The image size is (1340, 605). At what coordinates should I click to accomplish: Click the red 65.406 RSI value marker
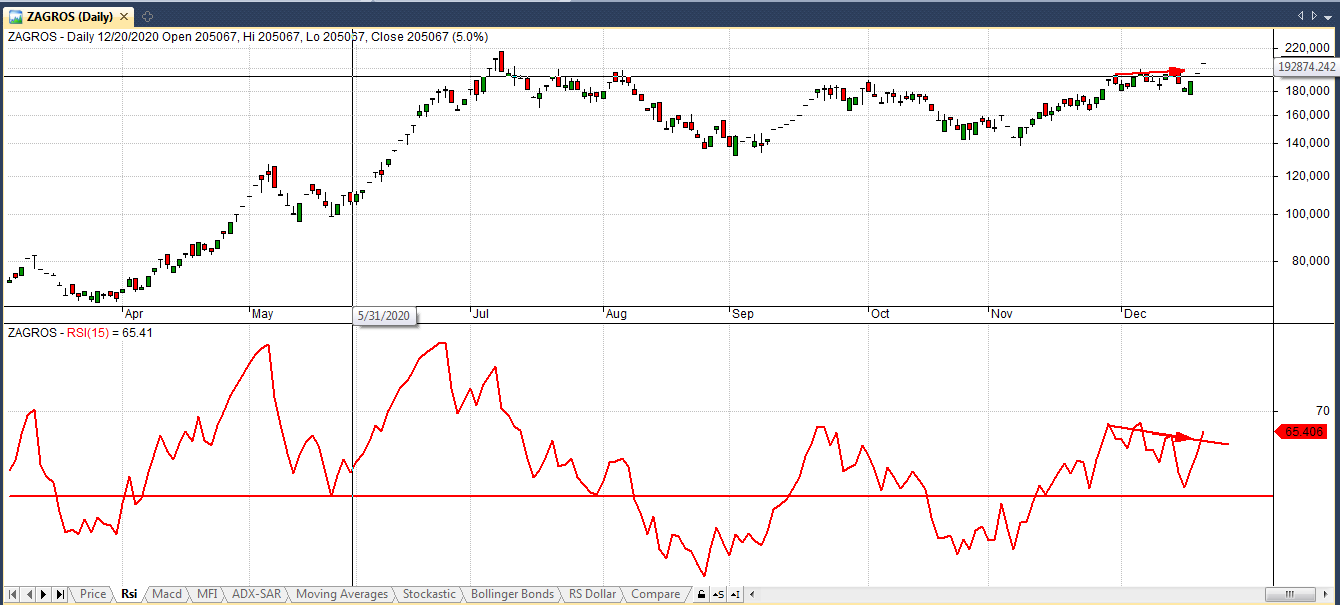click(1304, 432)
